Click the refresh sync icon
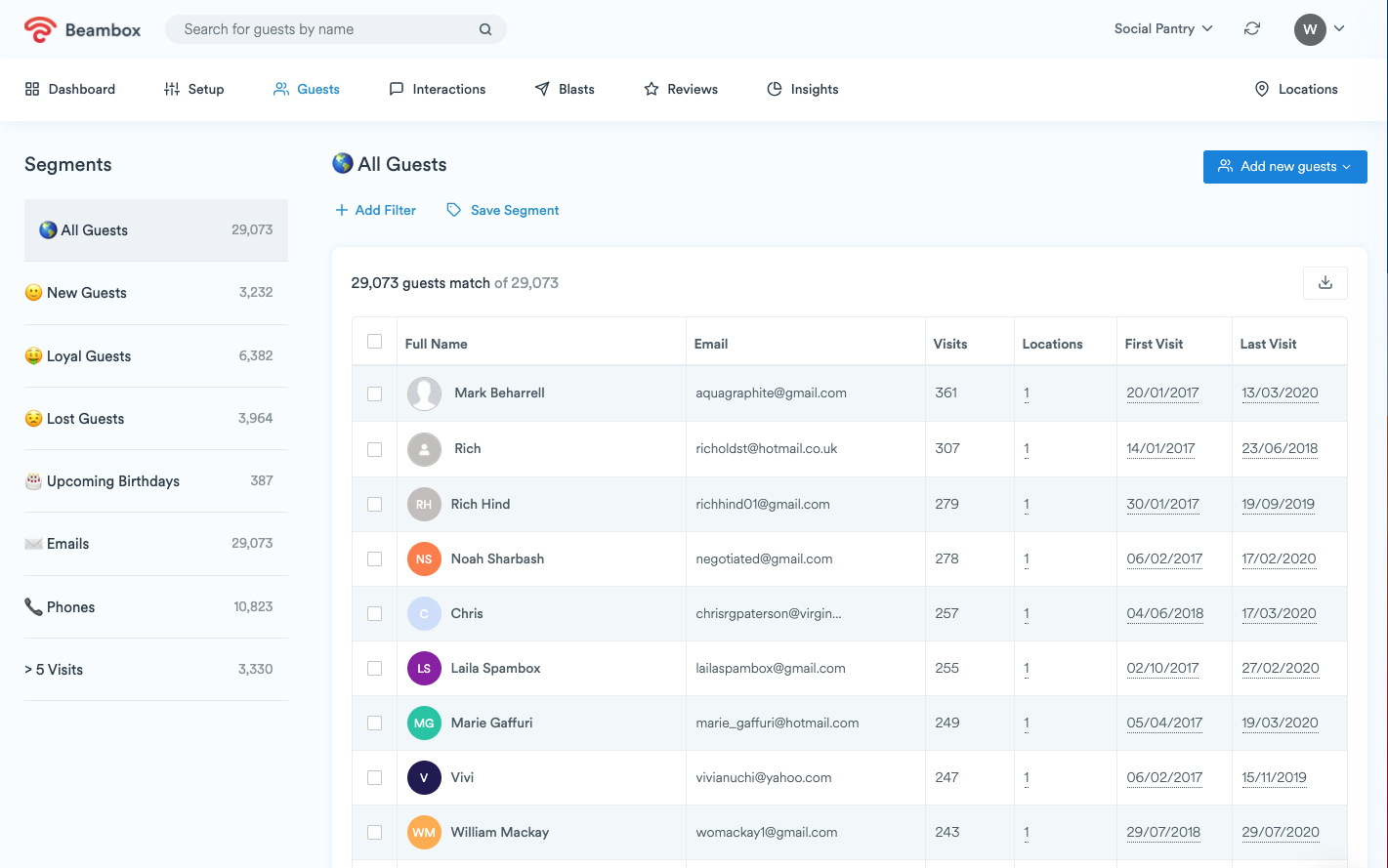This screenshot has width=1388, height=868. [1252, 29]
